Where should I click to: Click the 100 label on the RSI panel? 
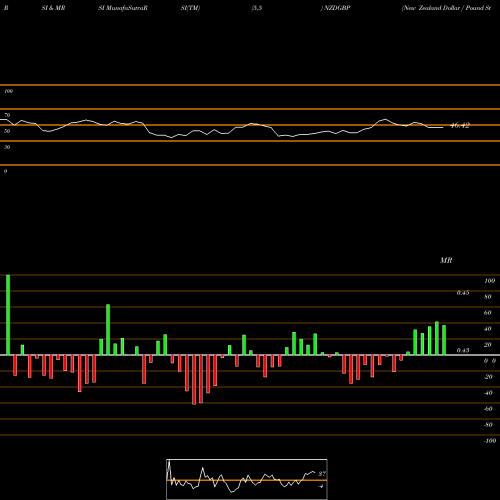[x=9, y=91]
